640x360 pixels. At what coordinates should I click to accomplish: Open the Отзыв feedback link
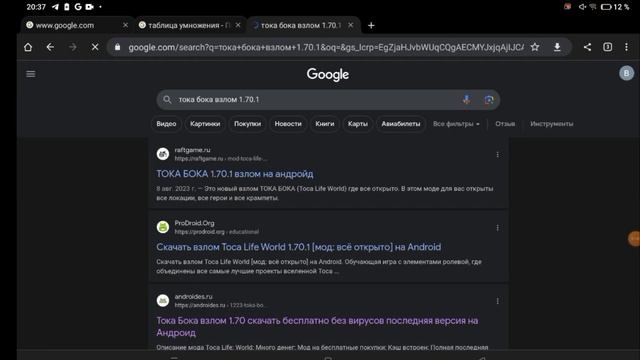point(505,124)
